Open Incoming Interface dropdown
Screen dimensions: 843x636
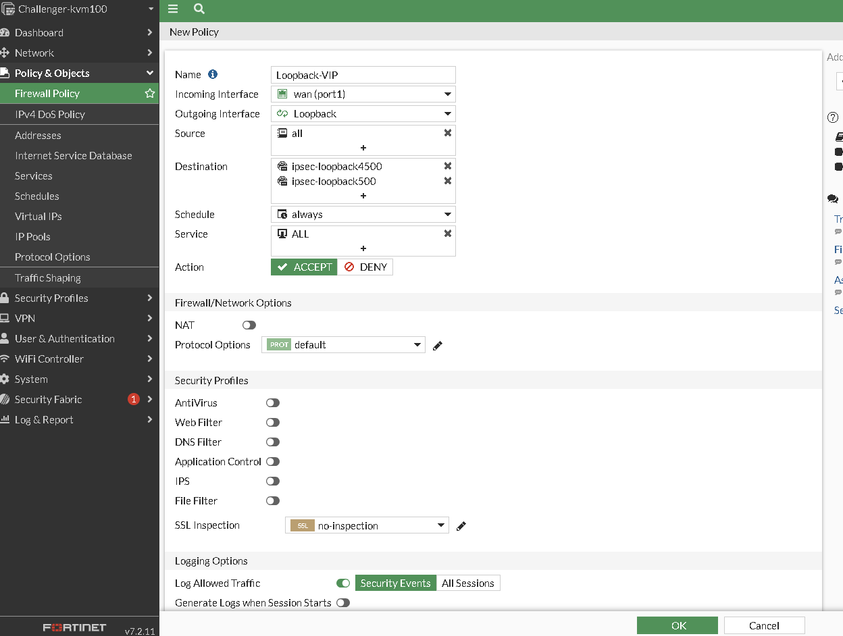(363, 94)
